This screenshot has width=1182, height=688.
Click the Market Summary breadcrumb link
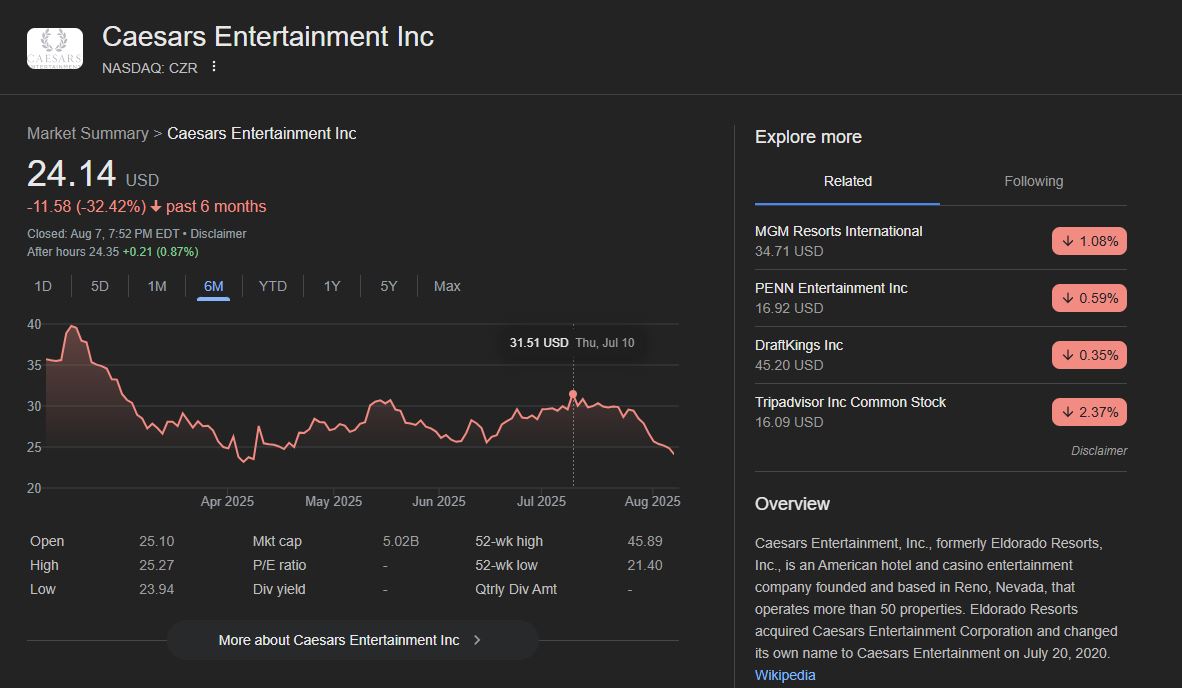(x=87, y=133)
